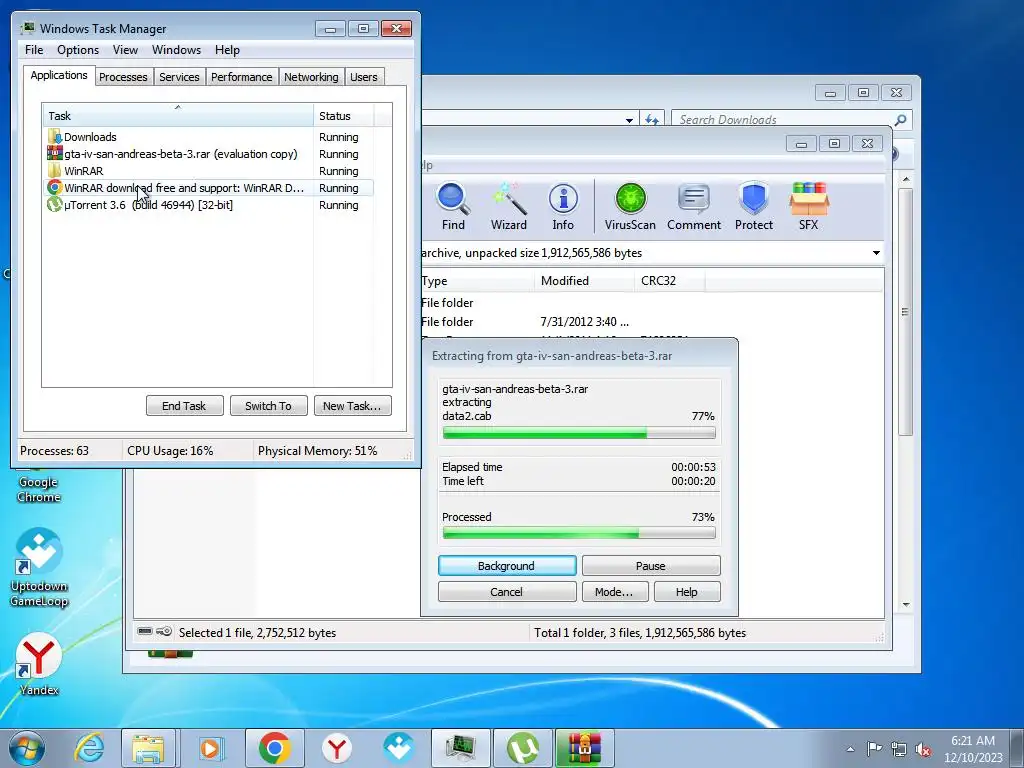Cancel the extraction
The height and width of the screenshot is (768, 1024).
(507, 592)
